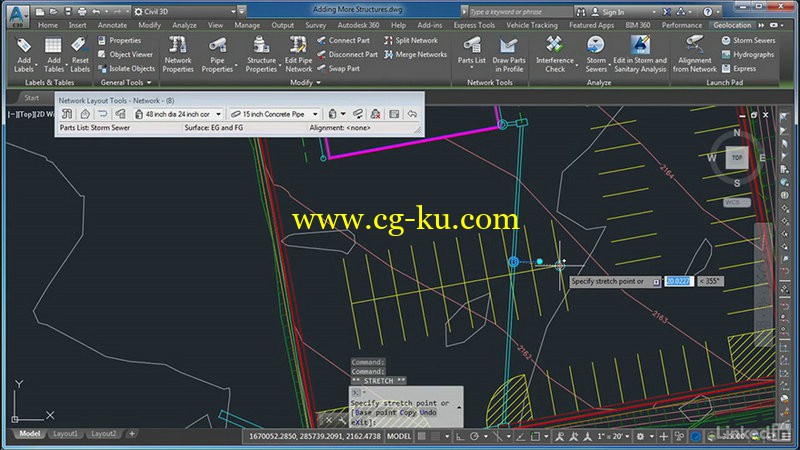Click the Print icon in quick access toolbar
Viewport: 800px width, 450px height.
coord(82,11)
